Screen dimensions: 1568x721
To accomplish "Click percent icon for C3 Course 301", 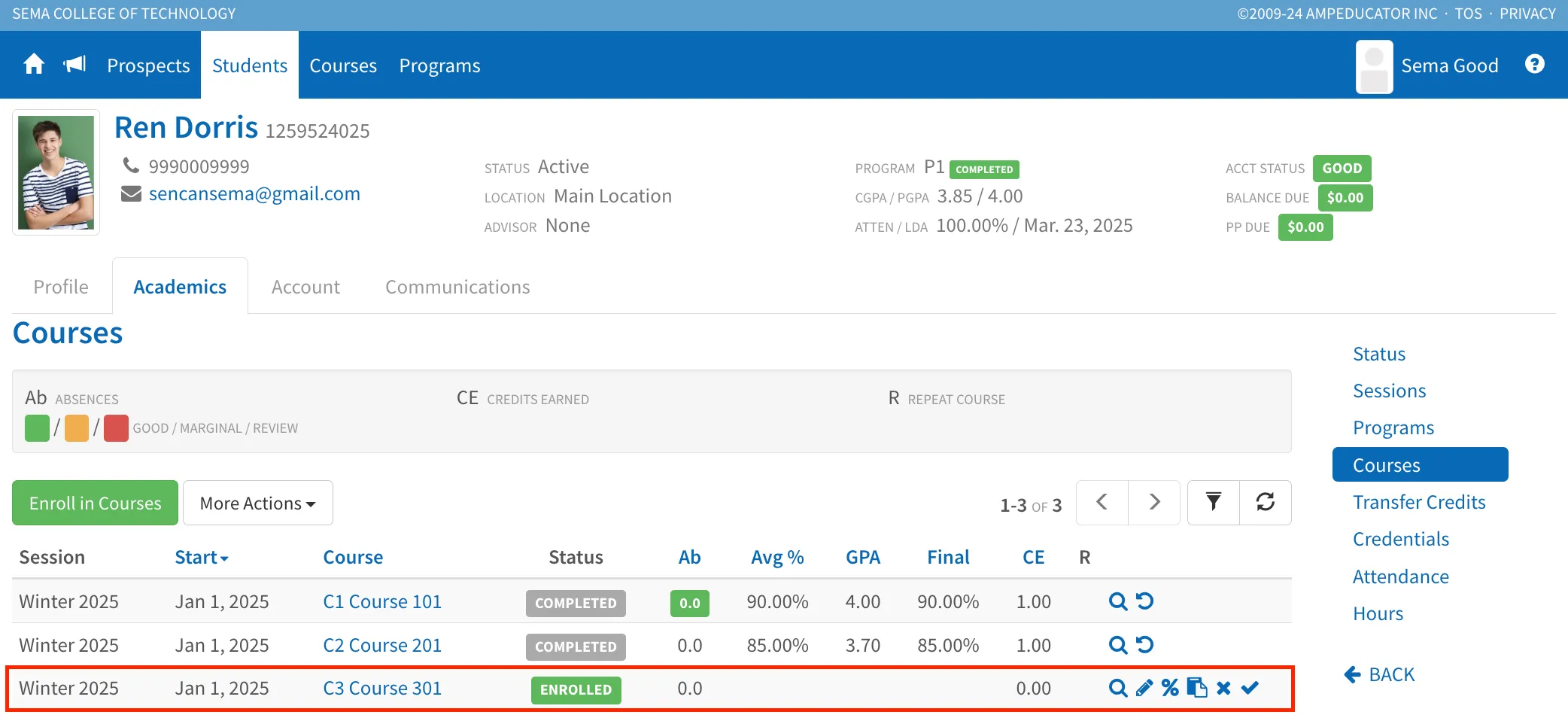I will click(1170, 688).
